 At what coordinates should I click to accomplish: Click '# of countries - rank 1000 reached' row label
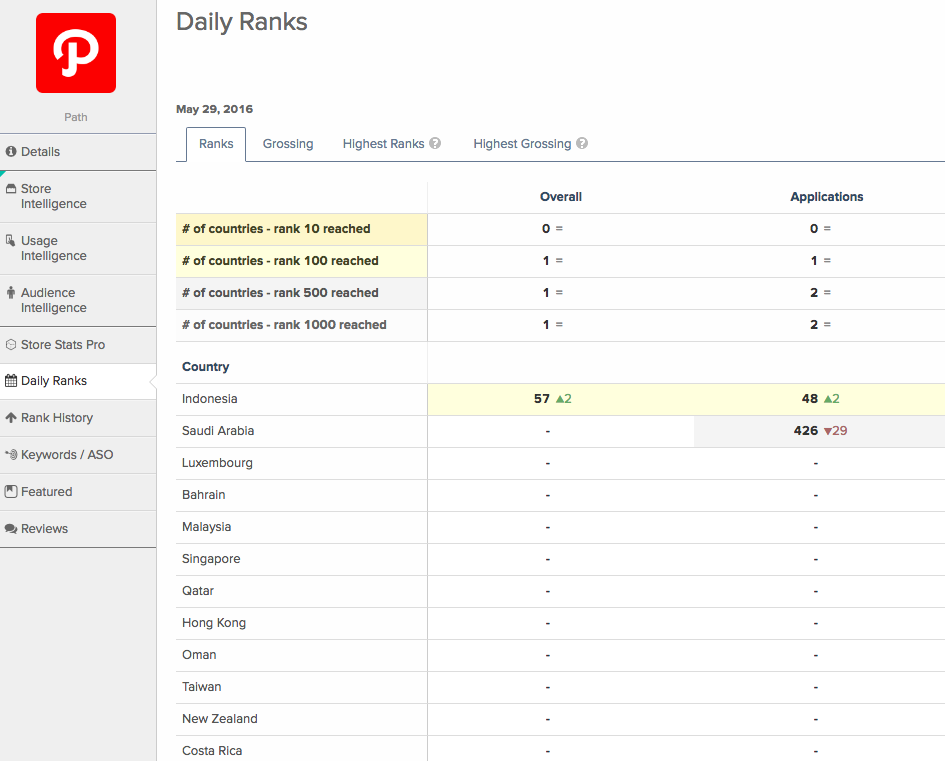(x=284, y=325)
